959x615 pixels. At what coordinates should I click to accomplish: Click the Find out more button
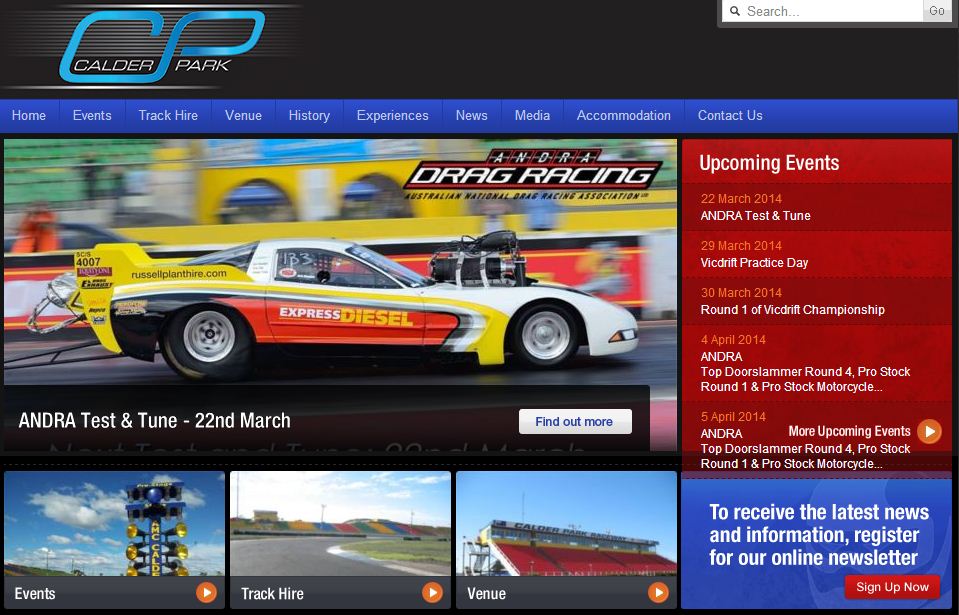575,422
